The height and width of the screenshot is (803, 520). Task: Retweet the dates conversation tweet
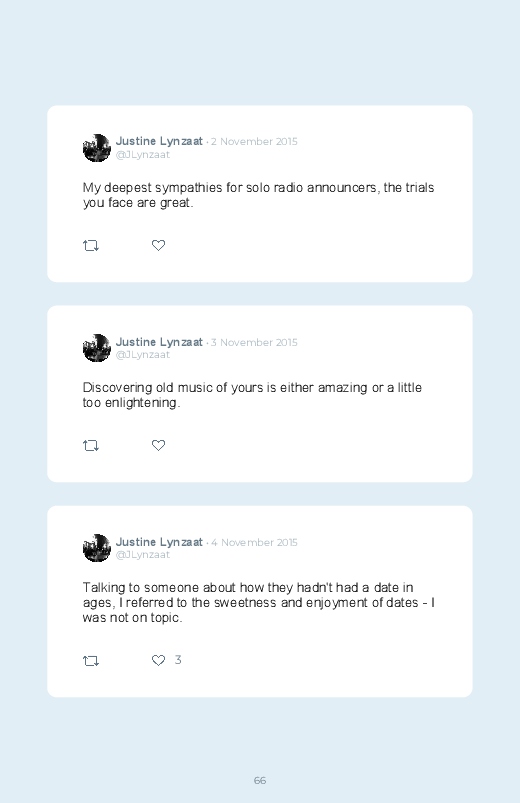(91, 661)
